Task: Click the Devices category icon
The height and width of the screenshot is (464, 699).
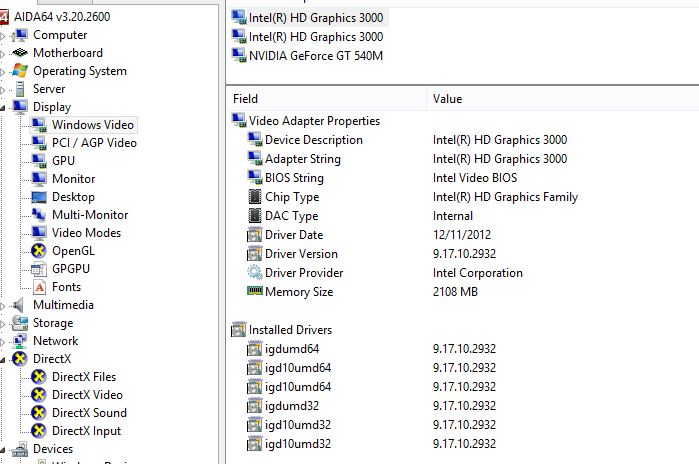Action: (20, 449)
